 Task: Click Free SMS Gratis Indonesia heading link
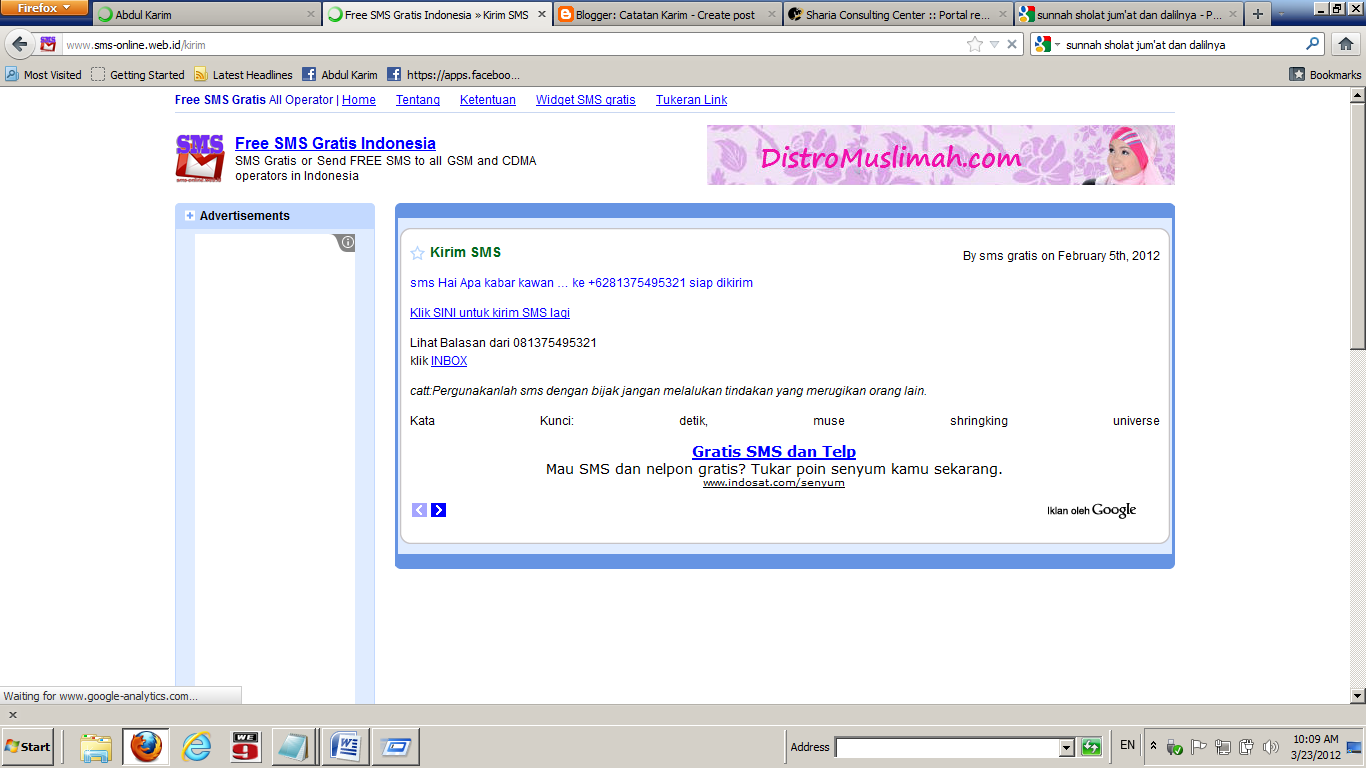point(335,143)
